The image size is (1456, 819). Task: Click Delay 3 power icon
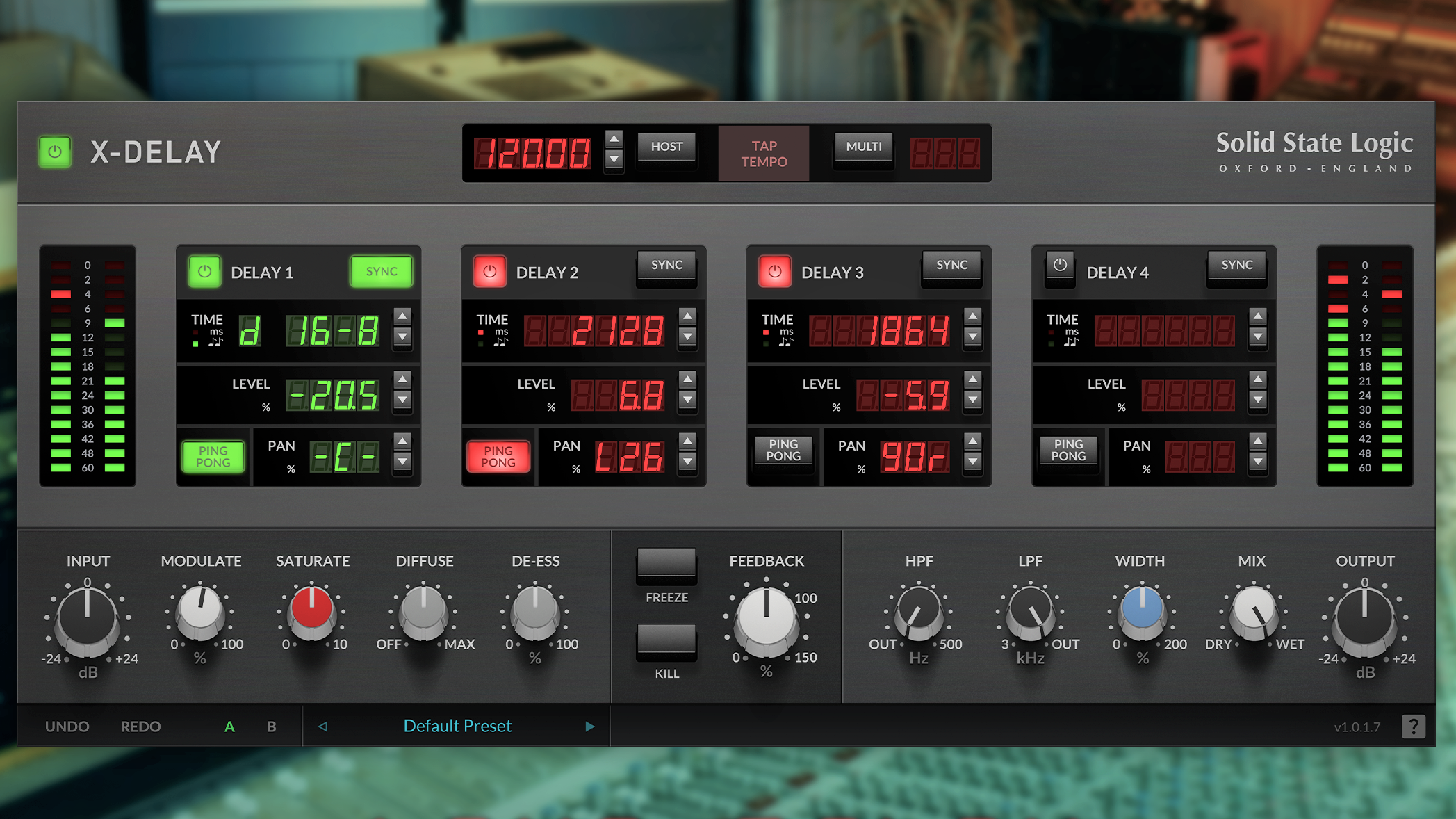(775, 272)
